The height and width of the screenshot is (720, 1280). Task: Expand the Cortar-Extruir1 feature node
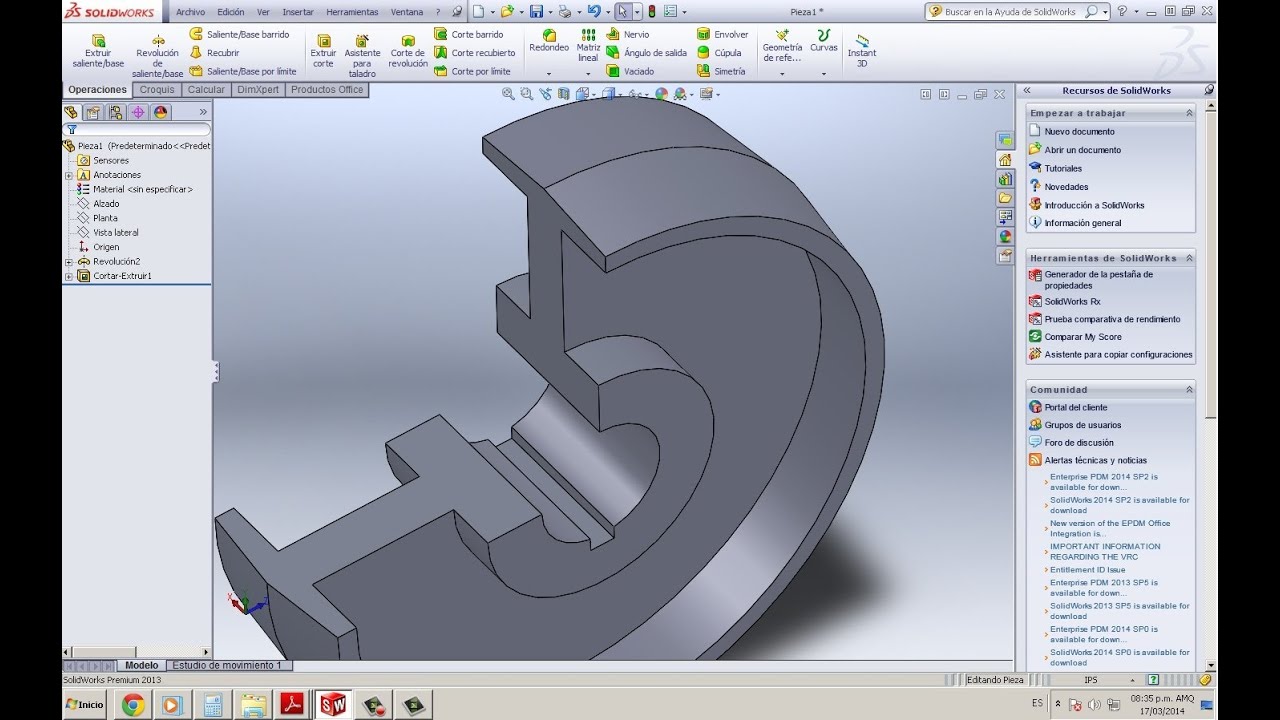tap(69, 276)
